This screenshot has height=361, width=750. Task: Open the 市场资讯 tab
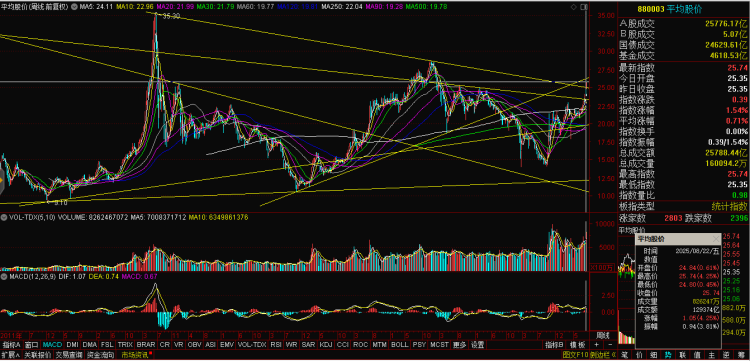point(136,355)
